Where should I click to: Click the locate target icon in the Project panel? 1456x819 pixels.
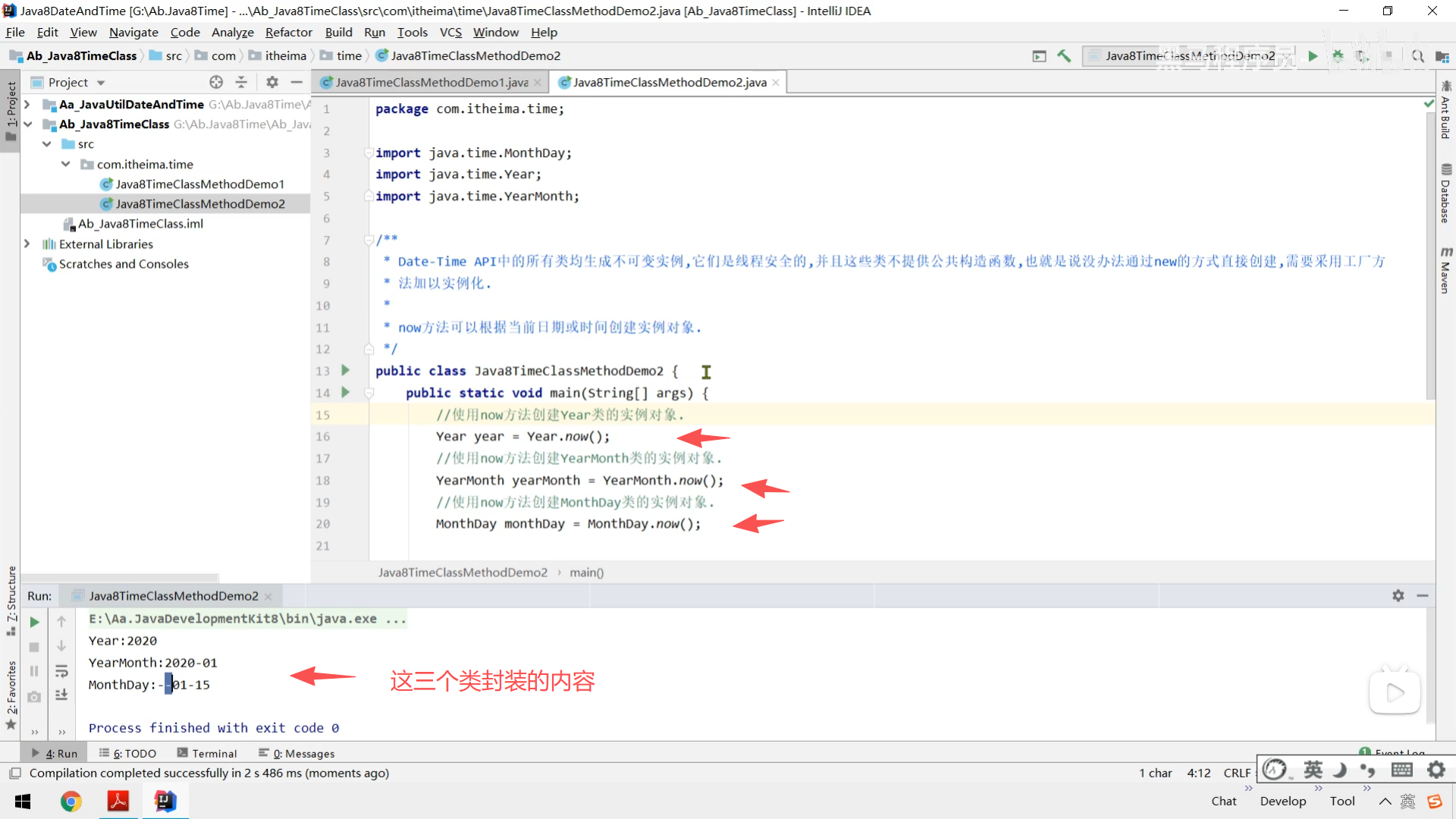tap(216, 82)
